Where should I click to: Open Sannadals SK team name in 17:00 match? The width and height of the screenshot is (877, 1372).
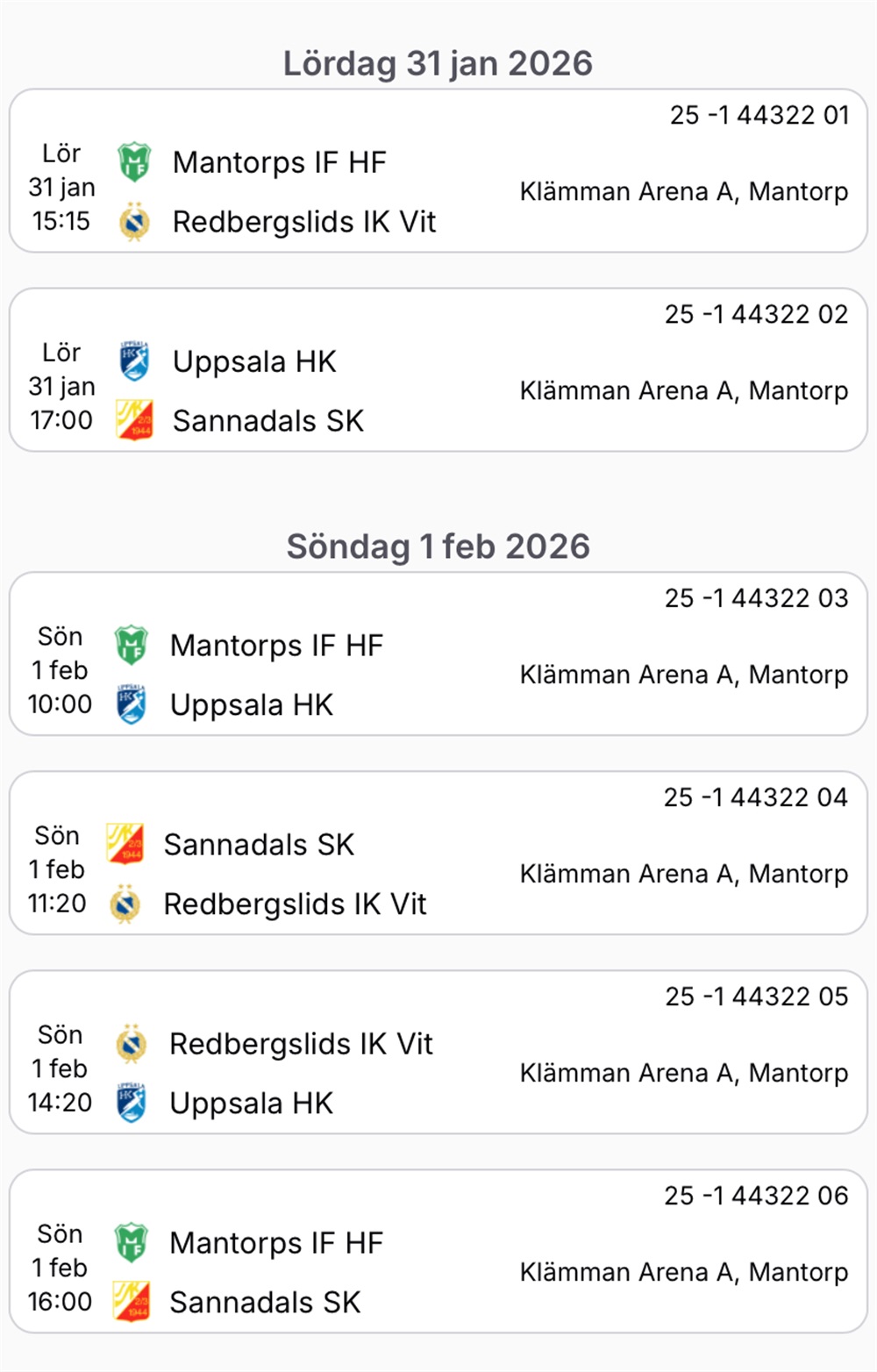point(267,421)
